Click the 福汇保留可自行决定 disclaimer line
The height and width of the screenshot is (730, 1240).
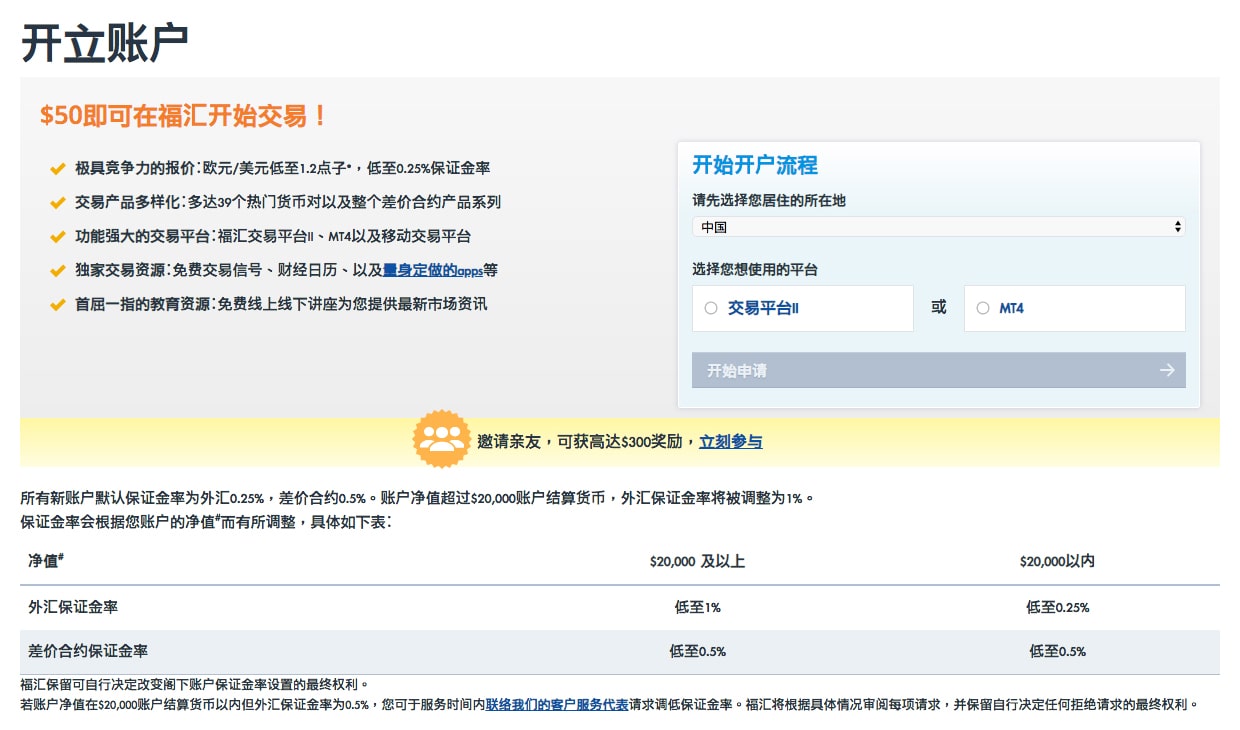pos(195,685)
